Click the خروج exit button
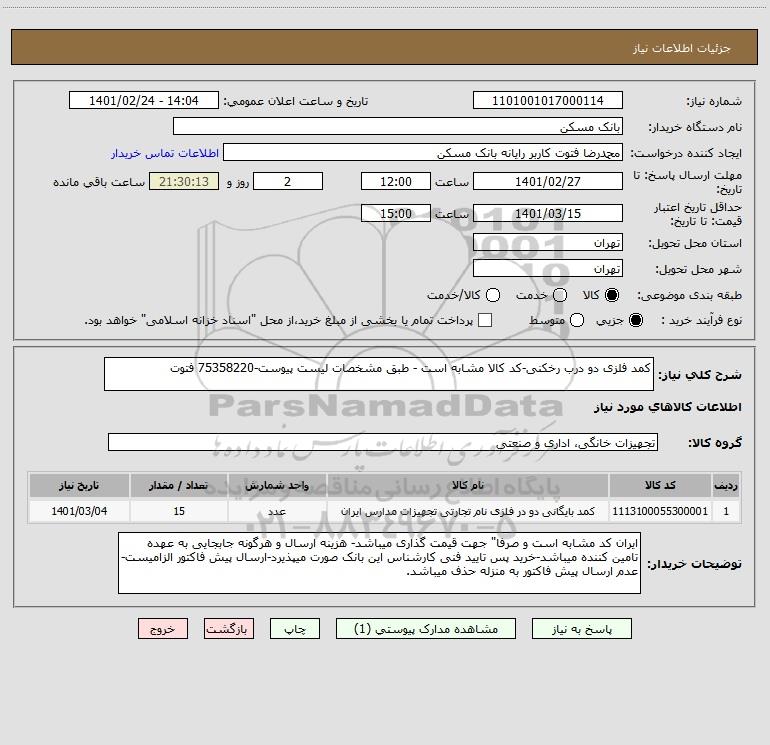Screen dimensions: 770x745 163,629
